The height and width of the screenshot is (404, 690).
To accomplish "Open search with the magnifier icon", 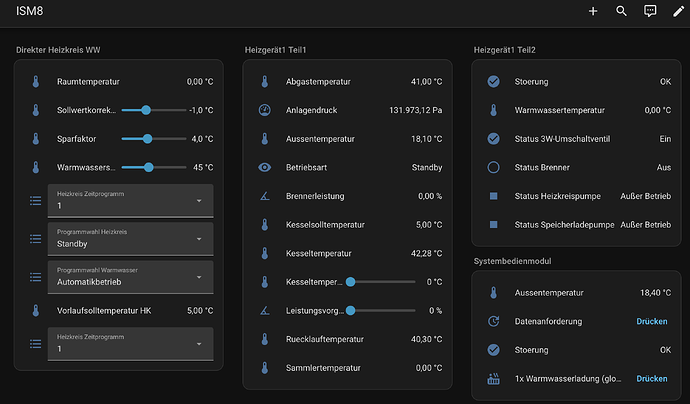I will (621, 11).
